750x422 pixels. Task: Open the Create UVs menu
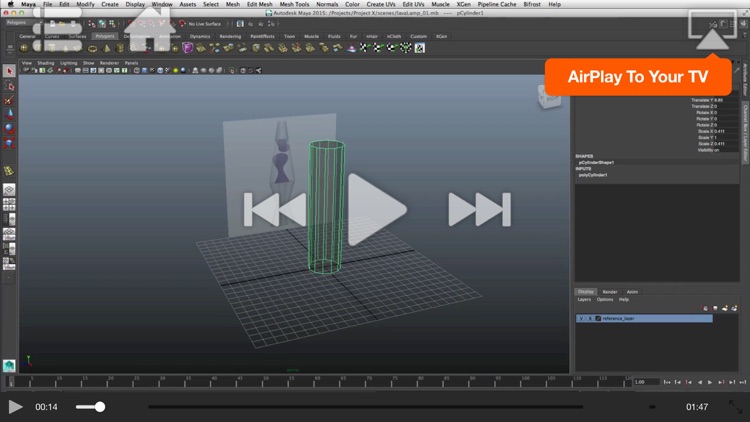381,4
